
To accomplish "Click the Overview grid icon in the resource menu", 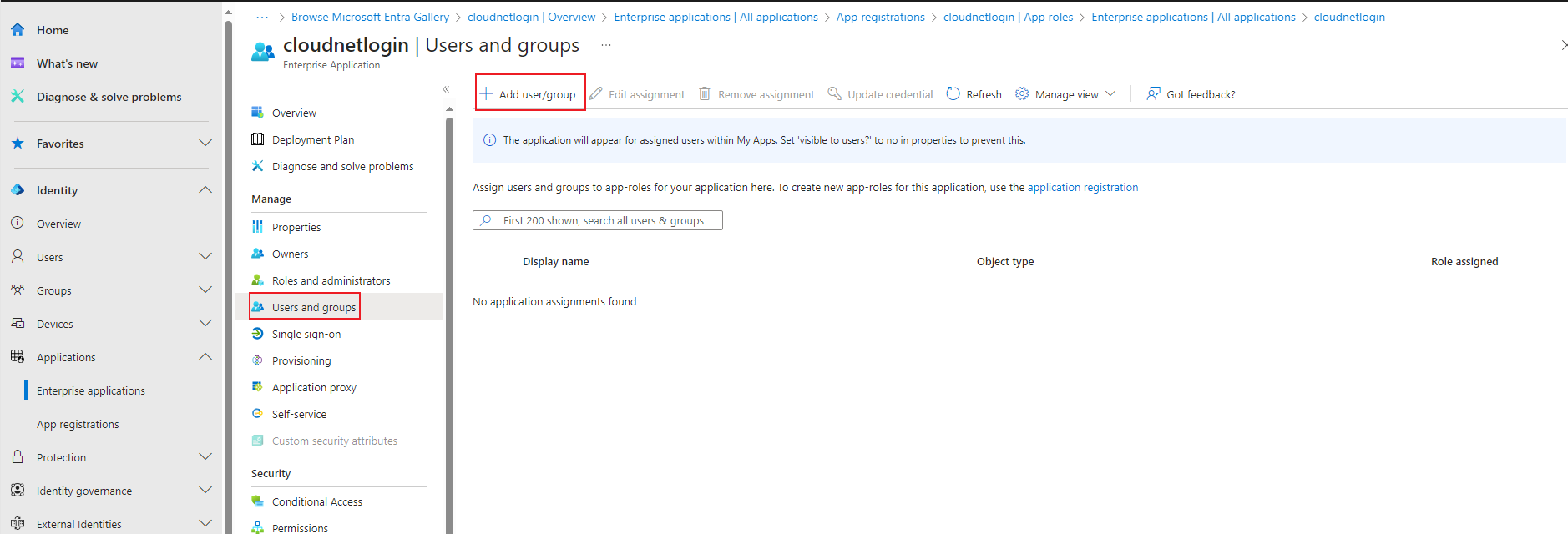I will pos(258,113).
